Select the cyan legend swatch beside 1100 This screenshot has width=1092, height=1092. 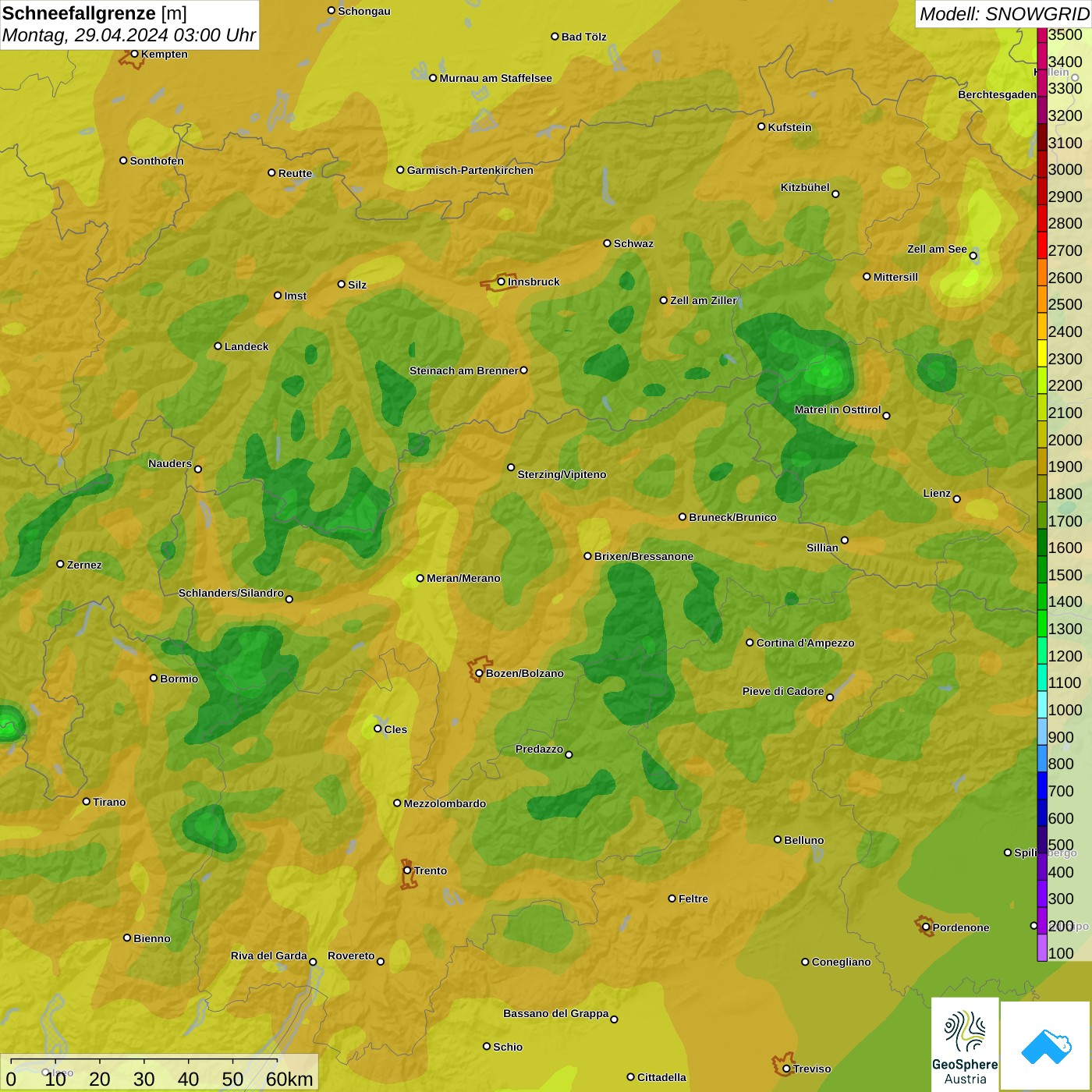1042,678
